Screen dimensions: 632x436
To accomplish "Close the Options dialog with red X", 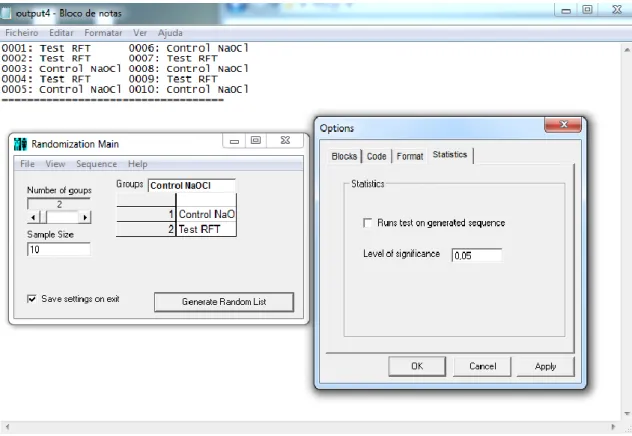I will point(563,125).
